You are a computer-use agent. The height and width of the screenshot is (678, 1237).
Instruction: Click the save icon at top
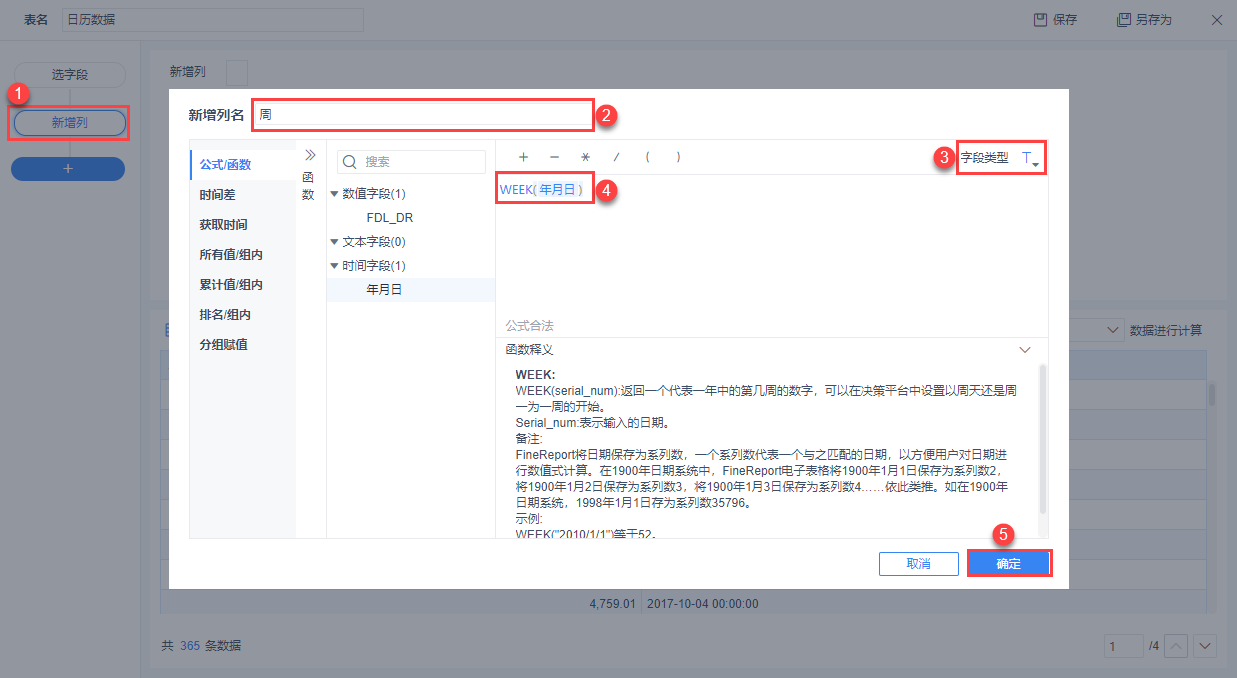pyautogui.click(x=1040, y=19)
